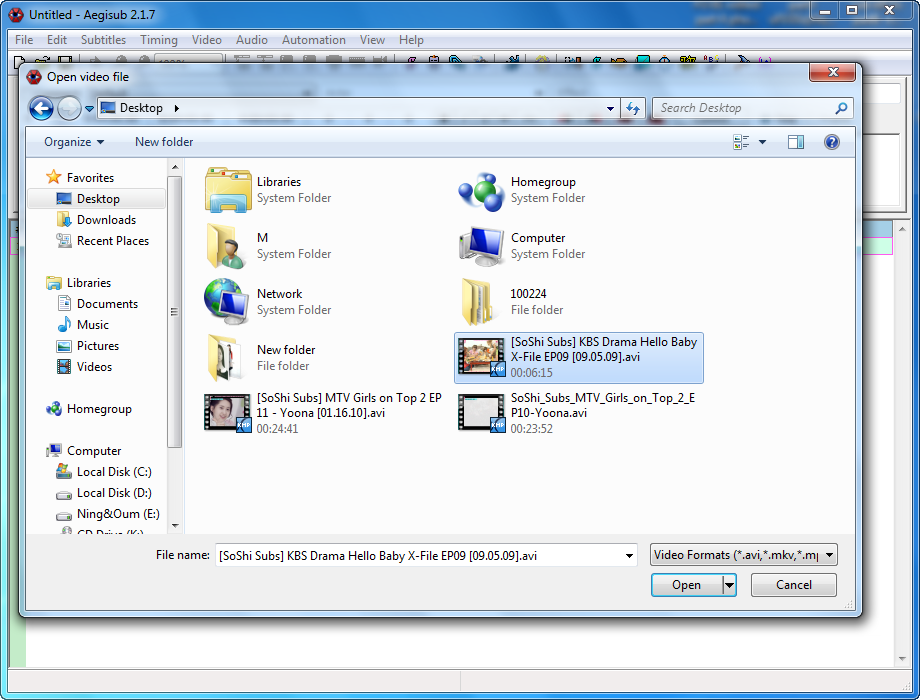This screenshot has height=700, width=920.
Task: Go back with the blue Back arrow
Action: click(41, 109)
